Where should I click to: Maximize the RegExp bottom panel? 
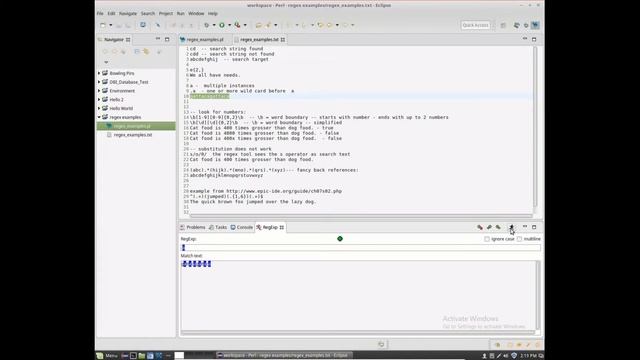534,227
